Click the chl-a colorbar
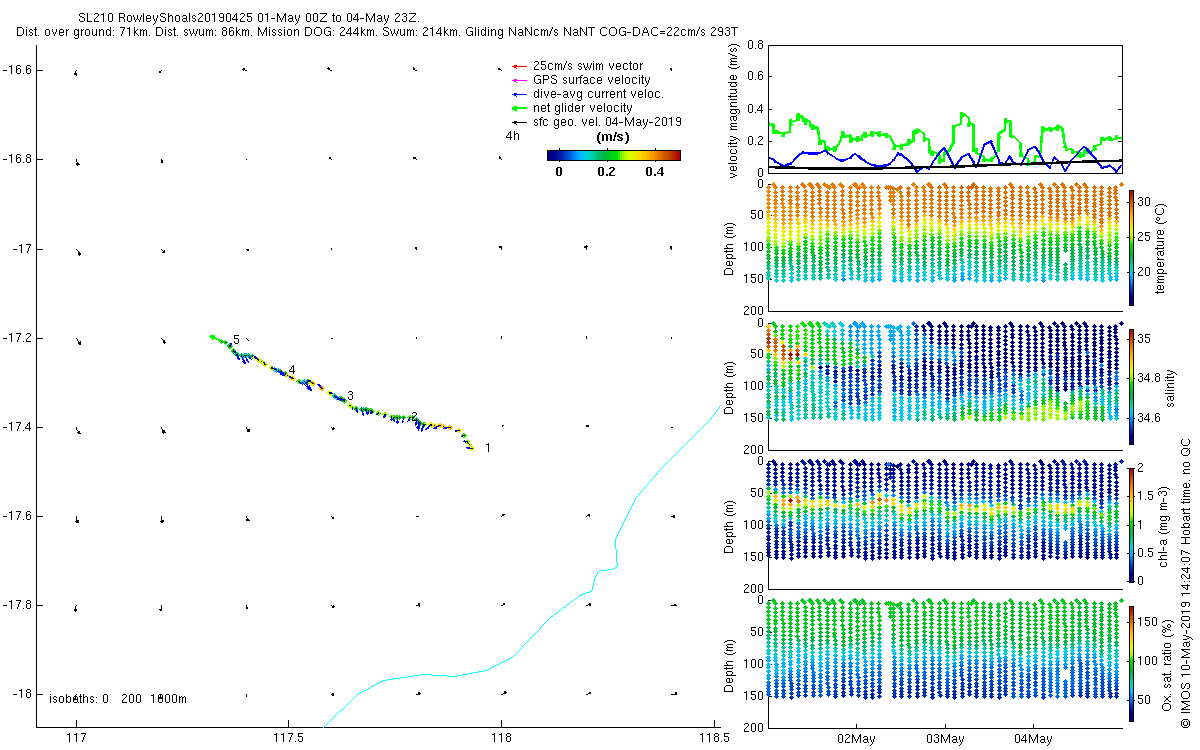The image size is (1200, 750). 1131,524
